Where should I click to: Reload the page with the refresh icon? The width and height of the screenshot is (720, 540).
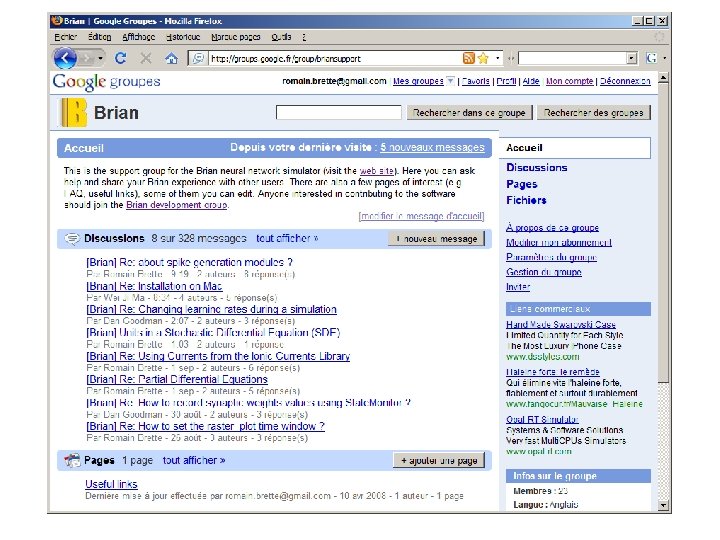(121, 58)
